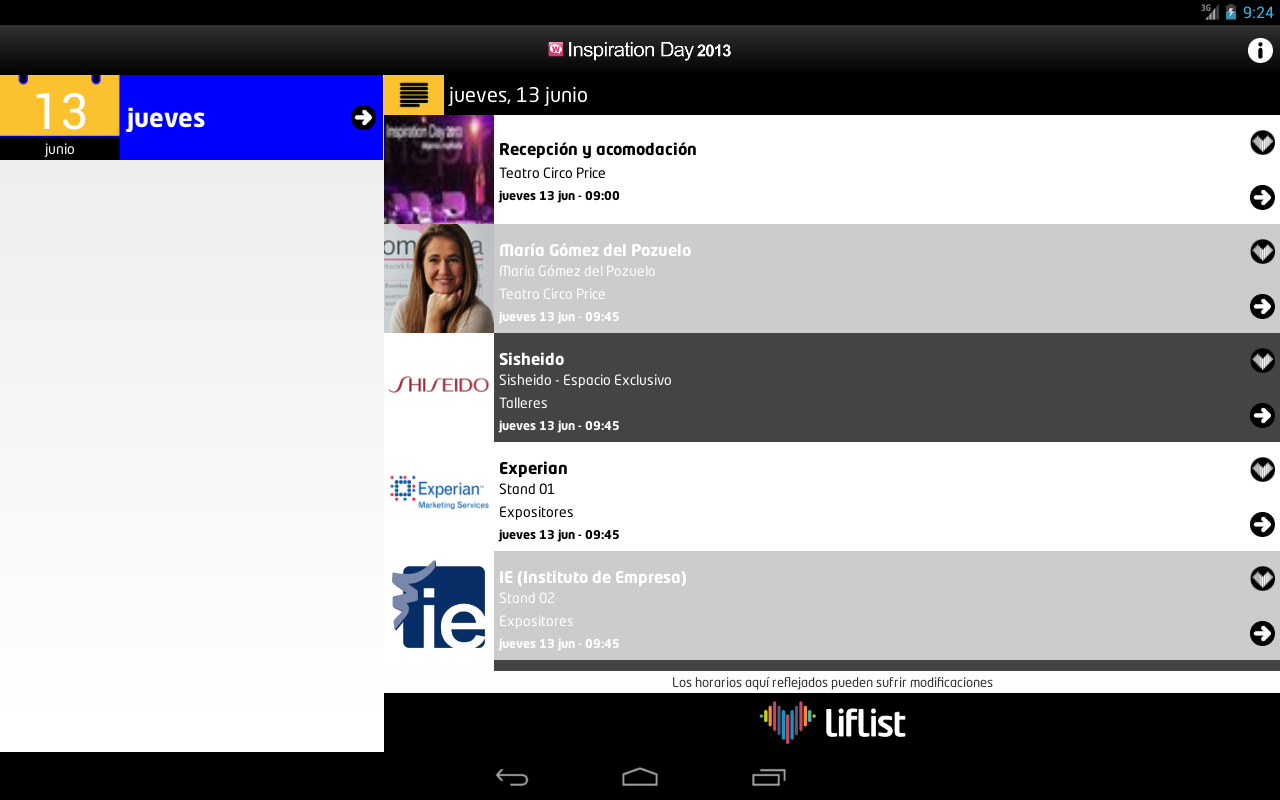Viewport: 1280px width, 800px height.
Task: Tap the liflist logo in footer
Action: (x=832, y=722)
